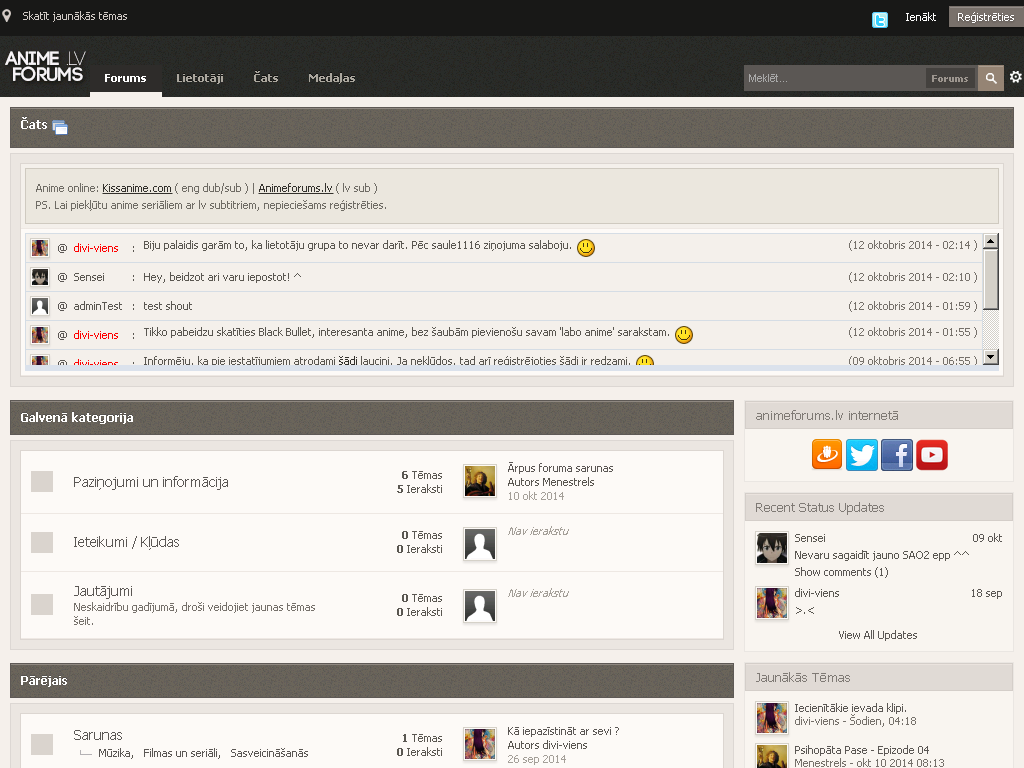This screenshot has height=768, width=1024.
Task: Click the Twitter bird icon in sidebar
Action: (861, 455)
